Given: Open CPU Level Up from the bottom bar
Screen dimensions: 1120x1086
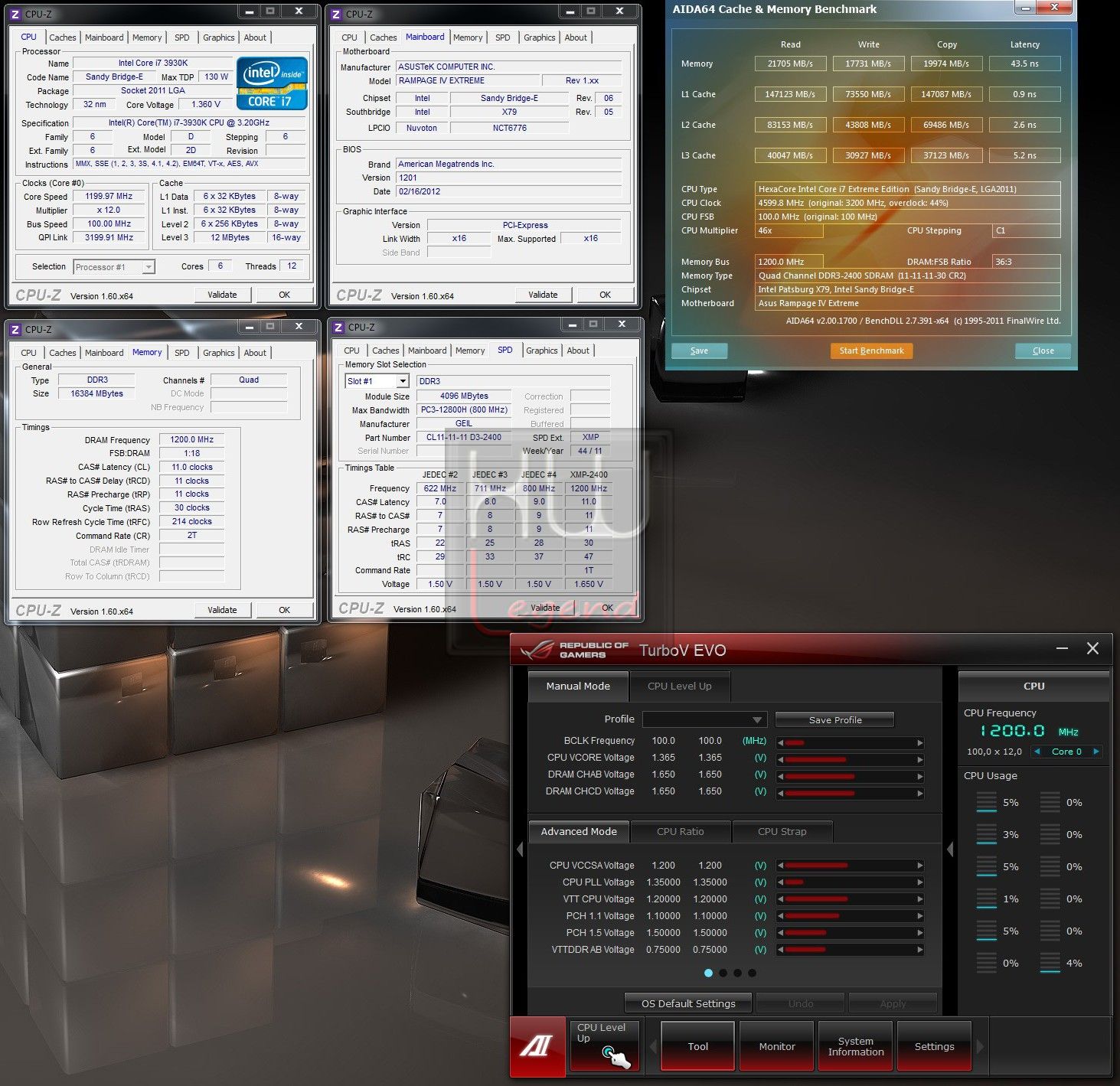Looking at the screenshot, I should point(604,1045).
